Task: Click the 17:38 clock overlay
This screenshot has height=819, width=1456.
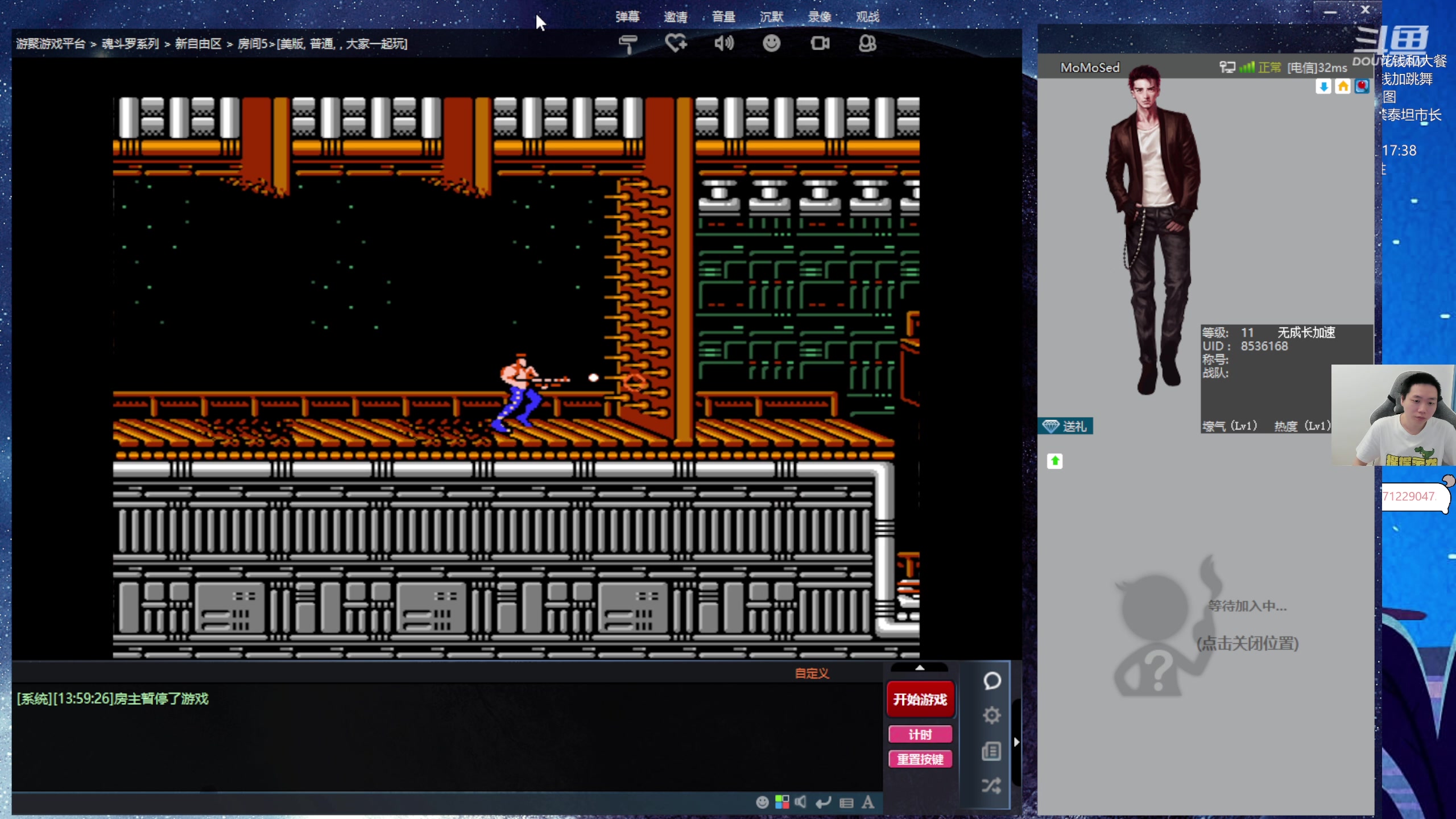Action: (1399, 150)
